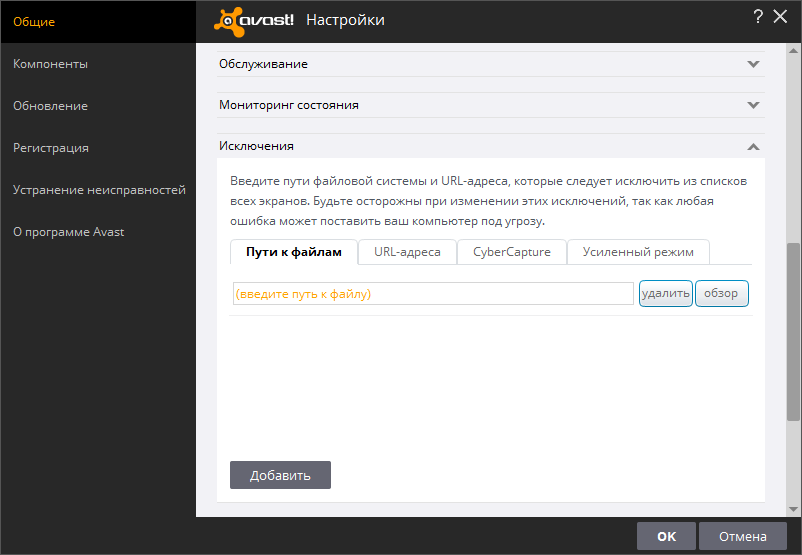Screen dimensions: 802x555
Task: Click the Avast logo icon
Action: pos(256,19)
